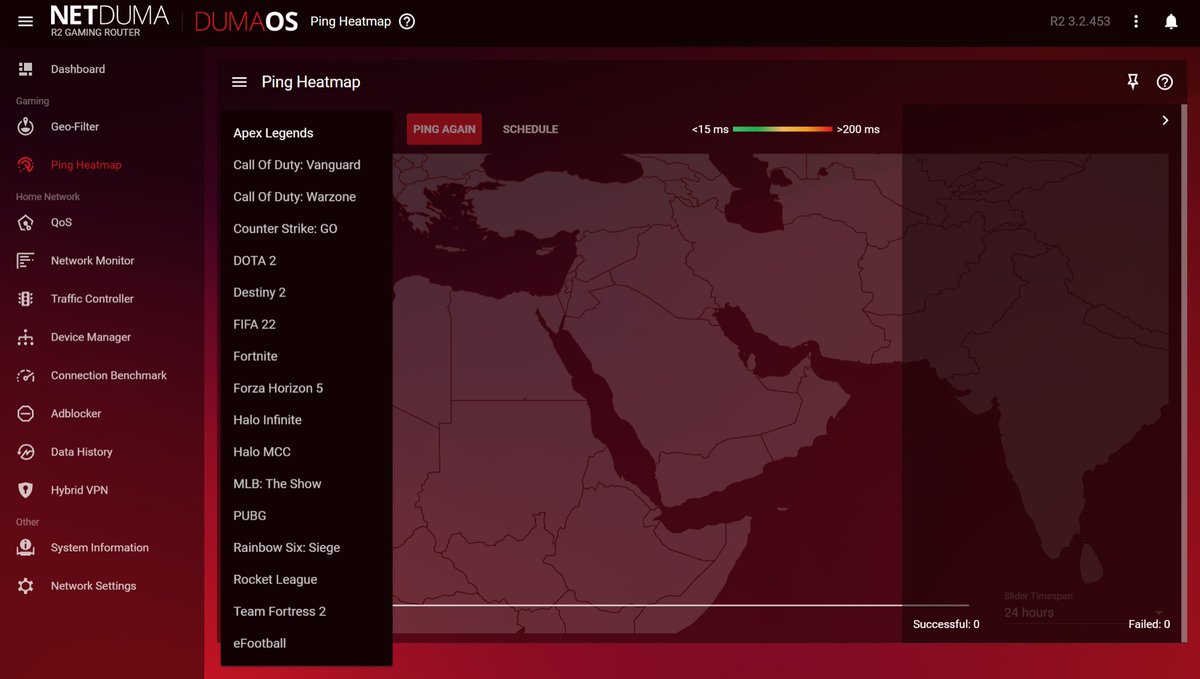Choose Team Fortress 2
Screen dimensions: 1200x679
coord(306,612)
